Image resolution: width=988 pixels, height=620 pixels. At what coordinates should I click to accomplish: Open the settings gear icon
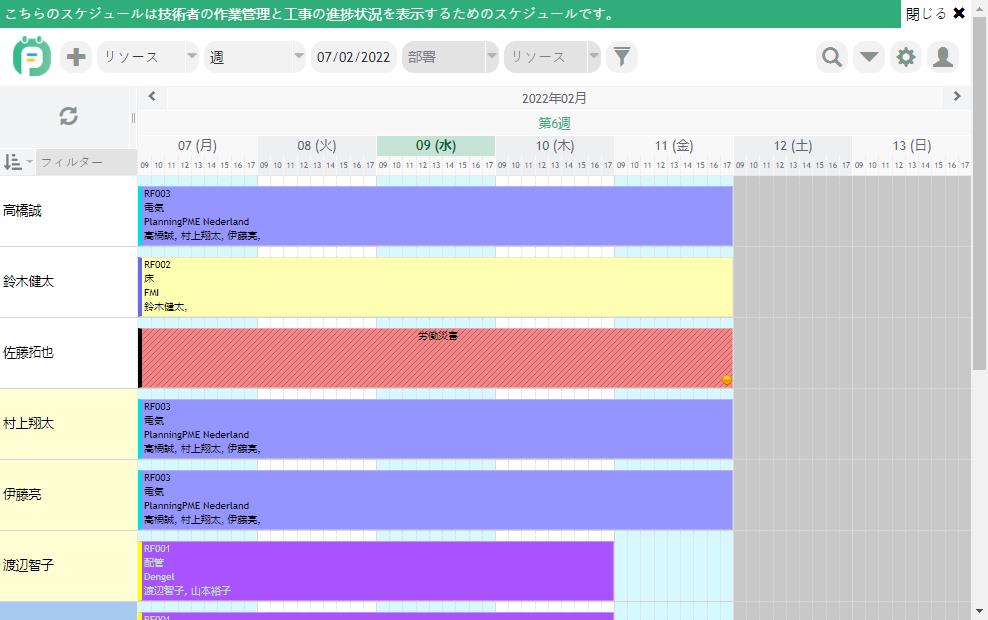point(906,57)
